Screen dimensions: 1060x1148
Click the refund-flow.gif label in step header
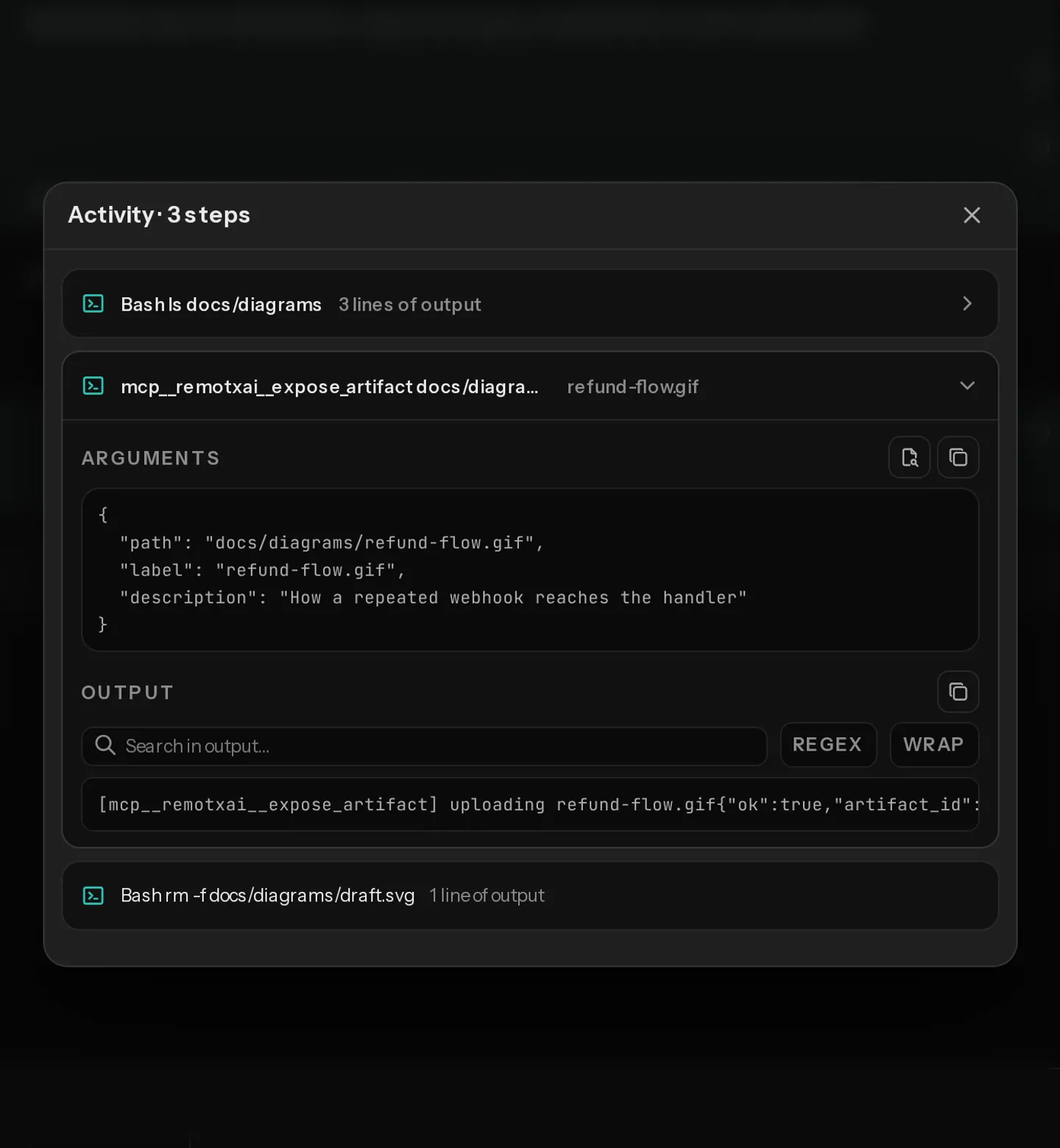[633, 387]
